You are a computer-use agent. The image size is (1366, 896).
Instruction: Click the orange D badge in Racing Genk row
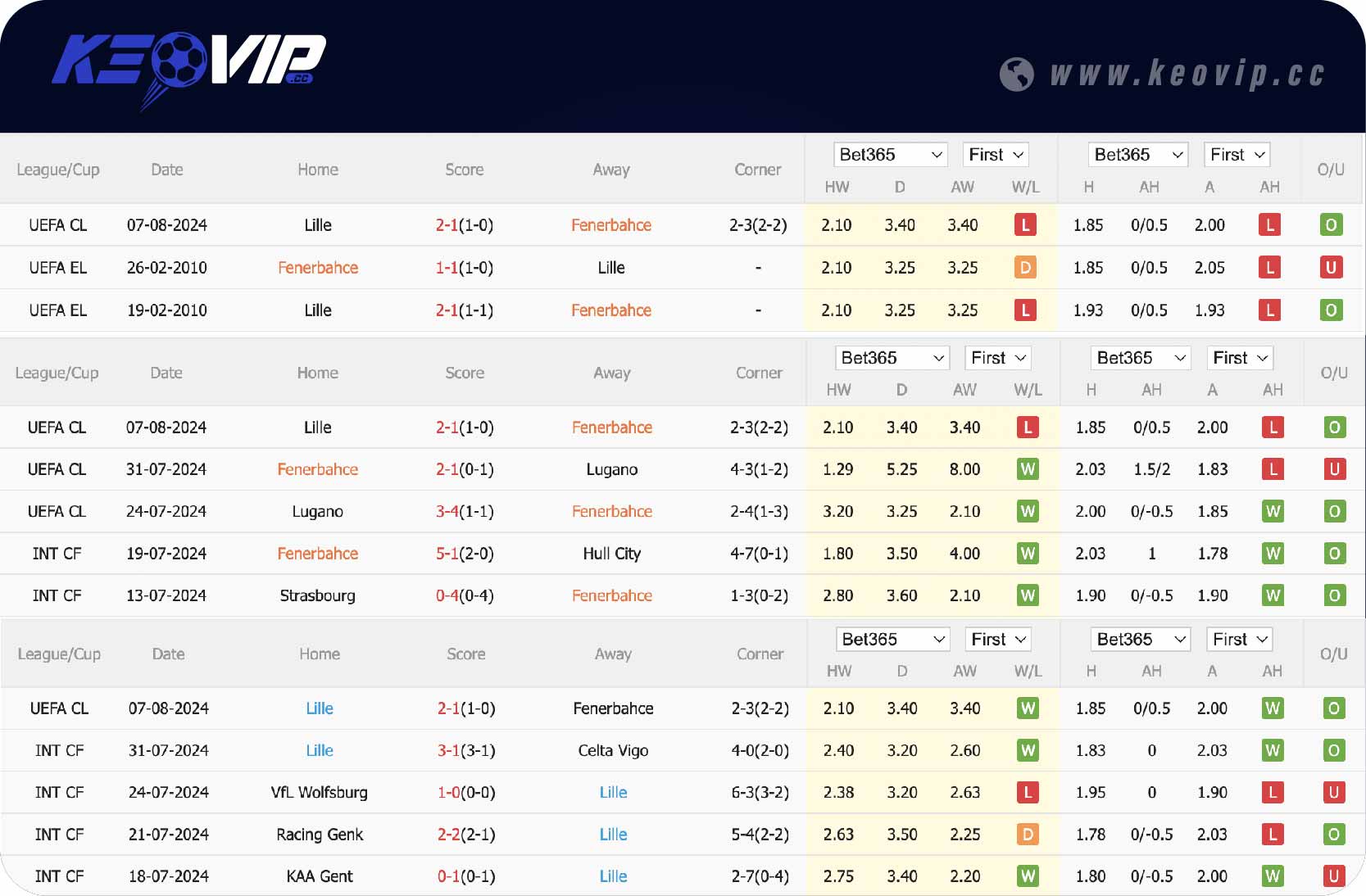(x=1028, y=835)
